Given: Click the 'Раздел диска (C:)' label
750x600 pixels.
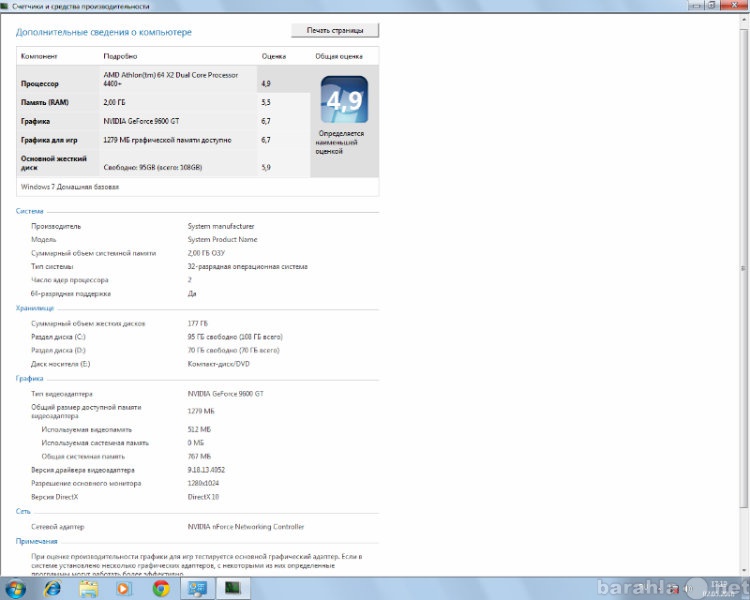Looking at the screenshot, I should (58, 337).
